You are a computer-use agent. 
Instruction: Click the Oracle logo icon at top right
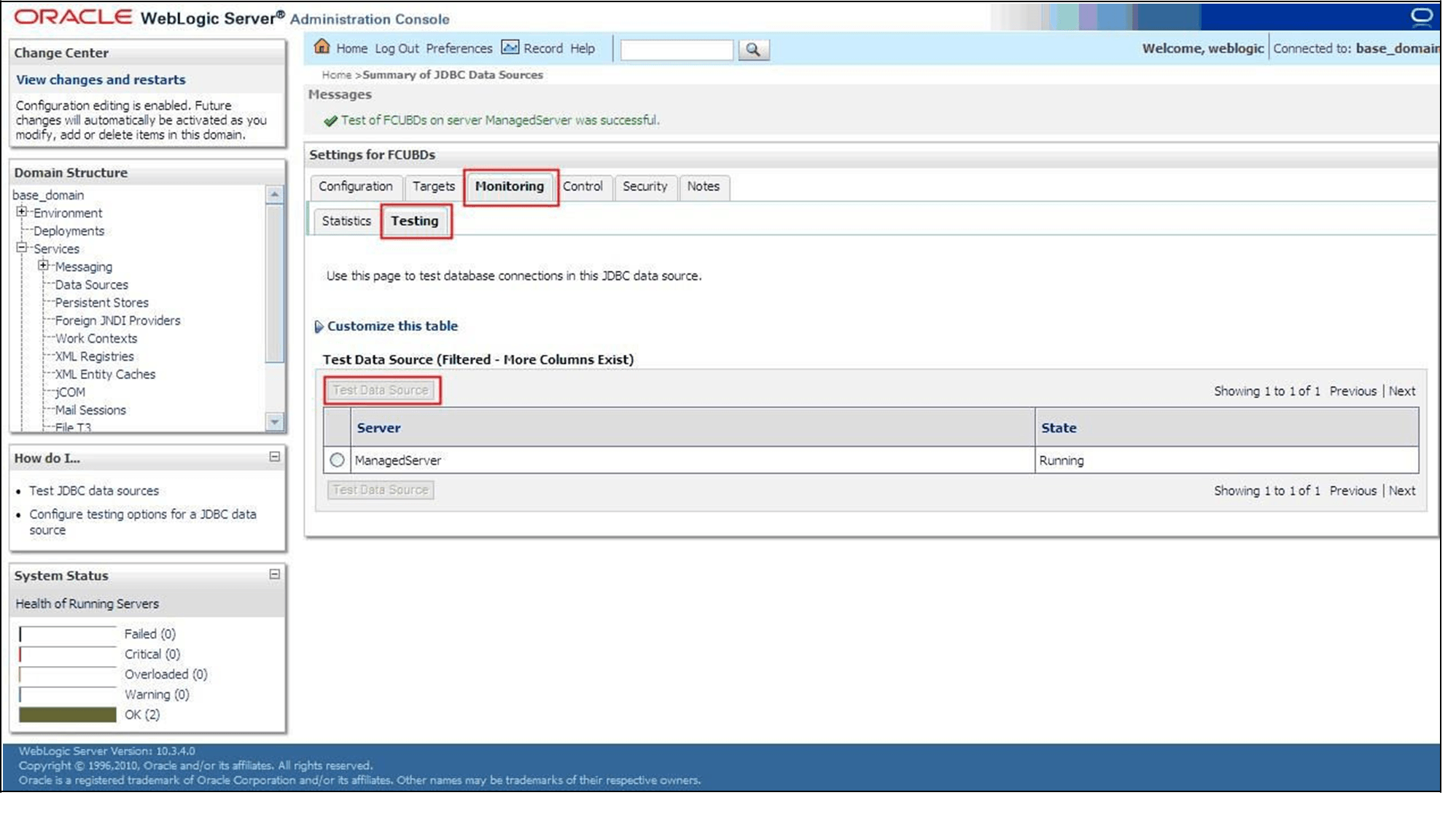click(1421, 16)
